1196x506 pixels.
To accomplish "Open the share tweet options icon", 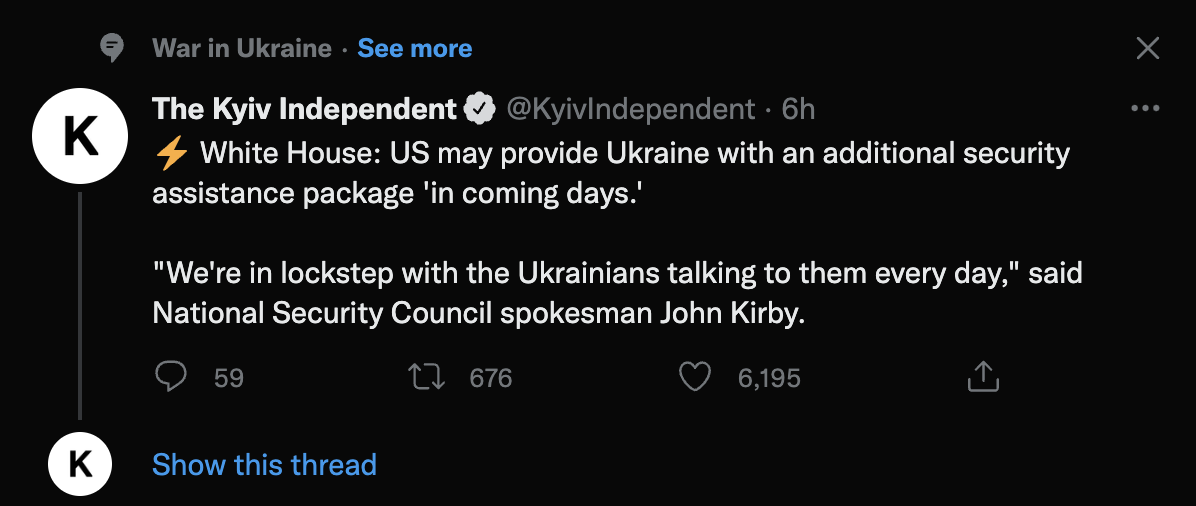I will tap(983, 376).
